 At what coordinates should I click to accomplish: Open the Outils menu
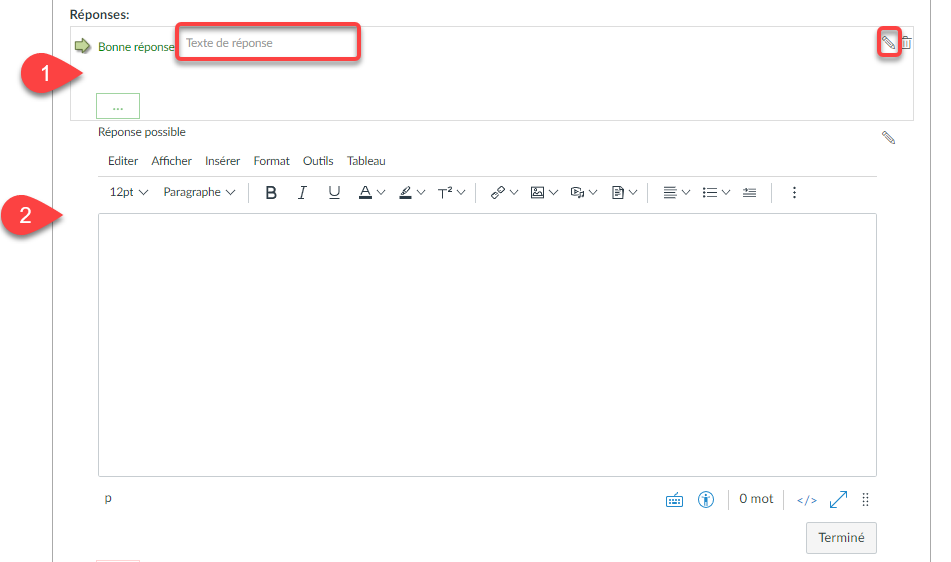pos(318,161)
